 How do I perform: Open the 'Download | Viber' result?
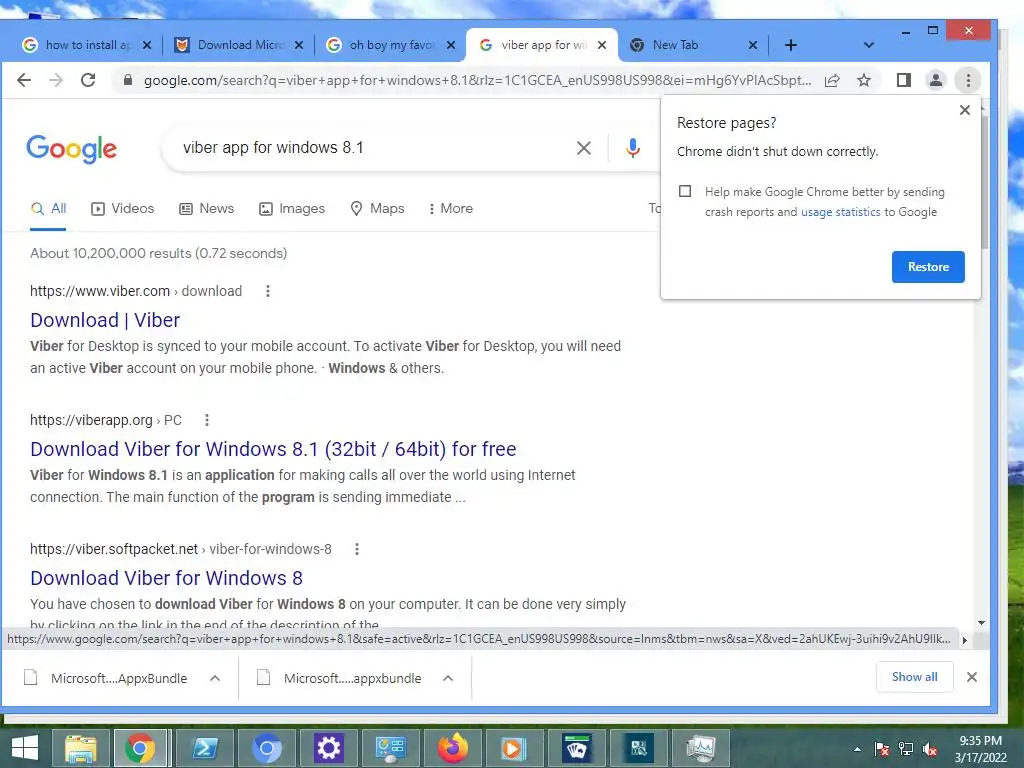coord(105,320)
